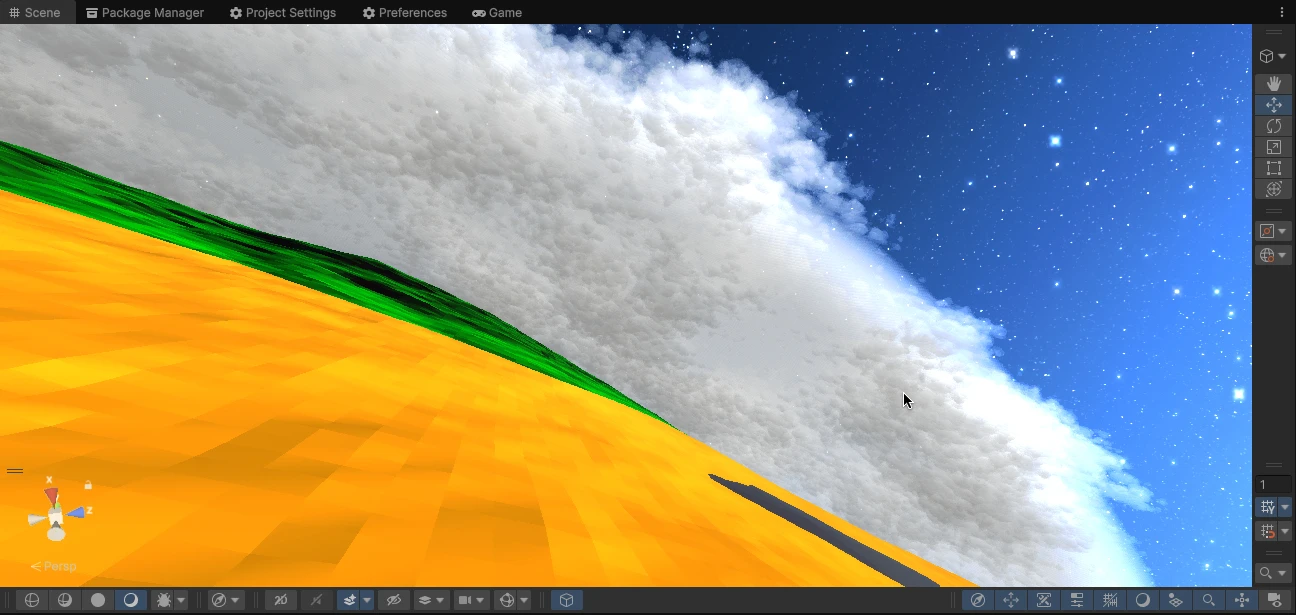1296x615 pixels.
Task: Switch to the Game tab
Action: [497, 13]
